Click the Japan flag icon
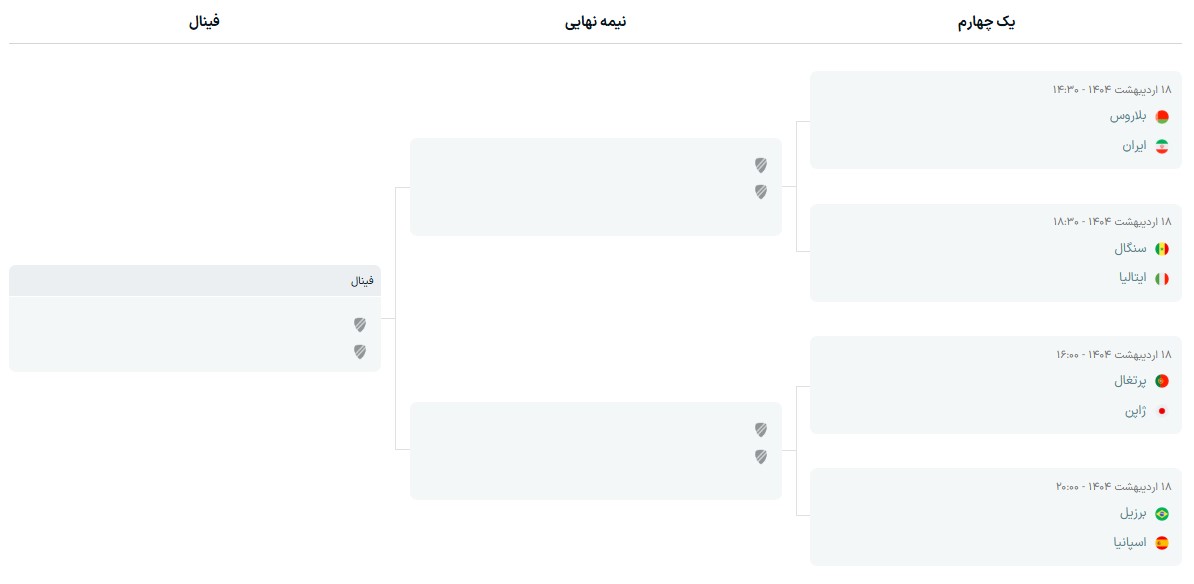This screenshot has height=584, width=1194. (x=1161, y=411)
